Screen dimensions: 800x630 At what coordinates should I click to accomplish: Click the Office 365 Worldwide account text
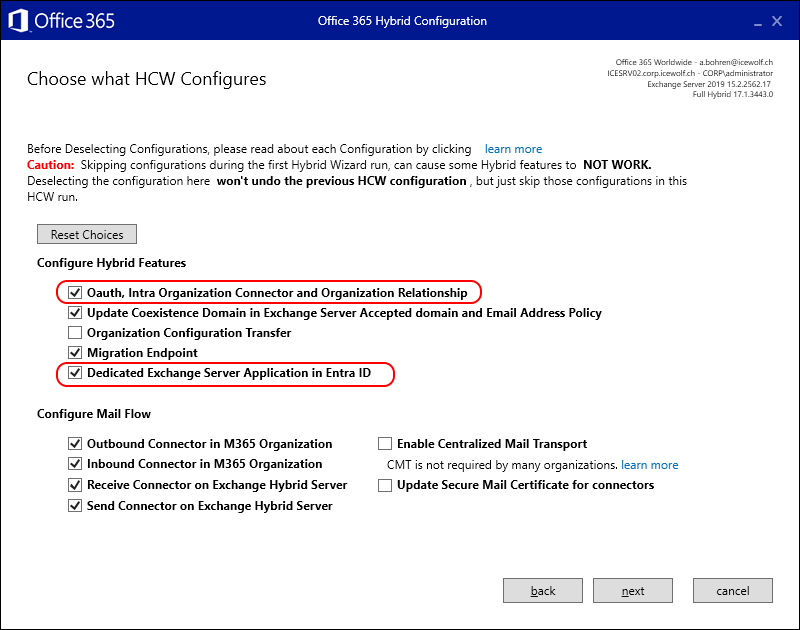(x=694, y=62)
